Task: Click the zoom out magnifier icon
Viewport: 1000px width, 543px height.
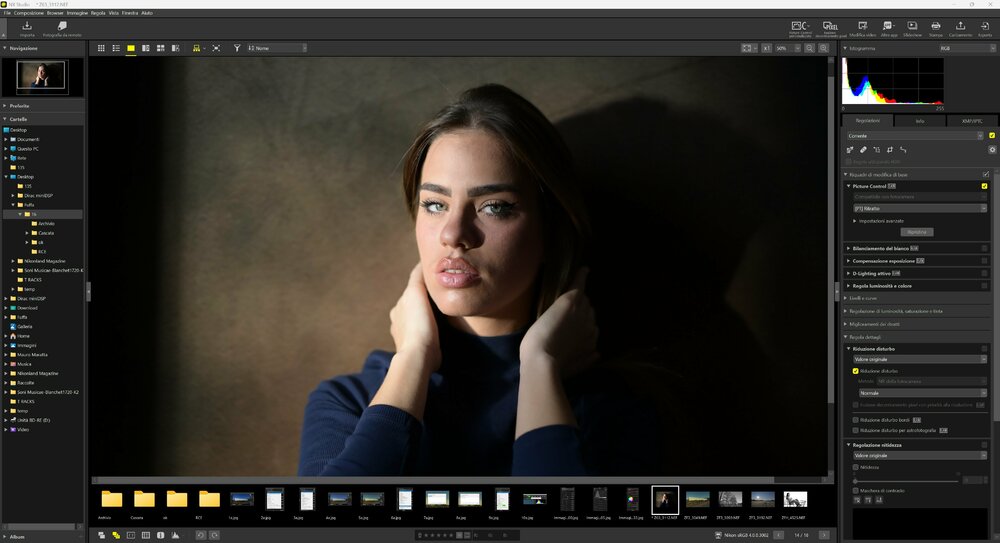Action: [809, 48]
